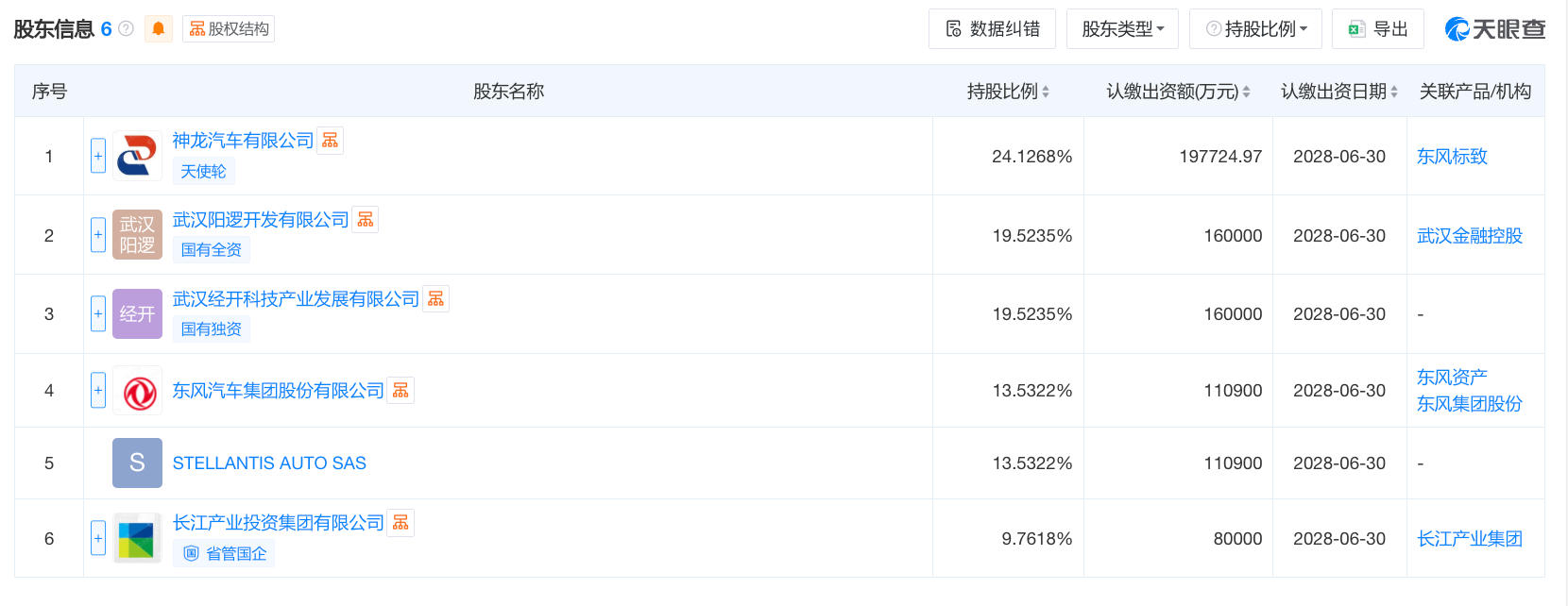The height and width of the screenshot is (606, 1568).
Task: Click the orange bell alert icon
Action: [x=159, y=29]
